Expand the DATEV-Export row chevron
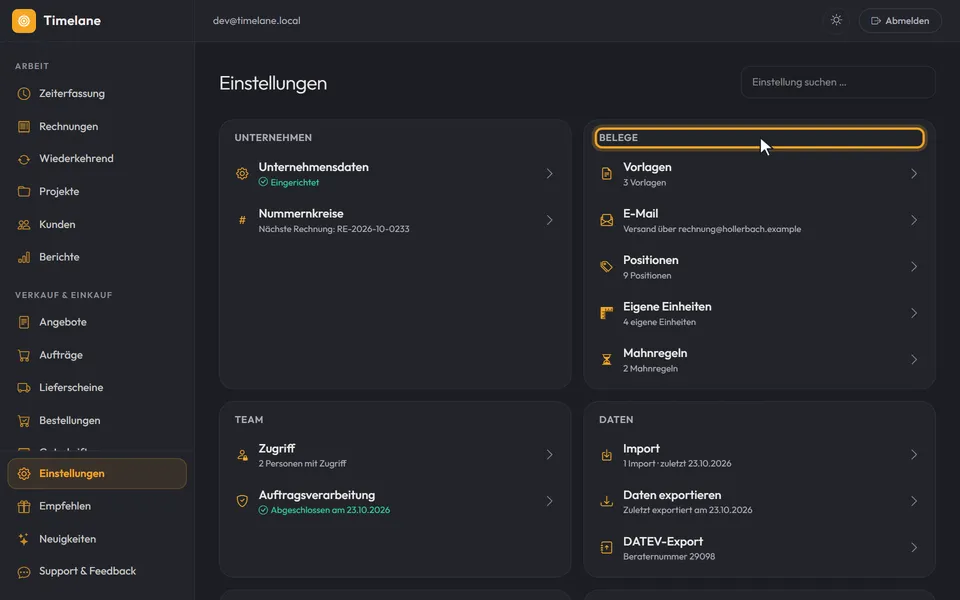 pyautogui.click(x=913, y=548)
